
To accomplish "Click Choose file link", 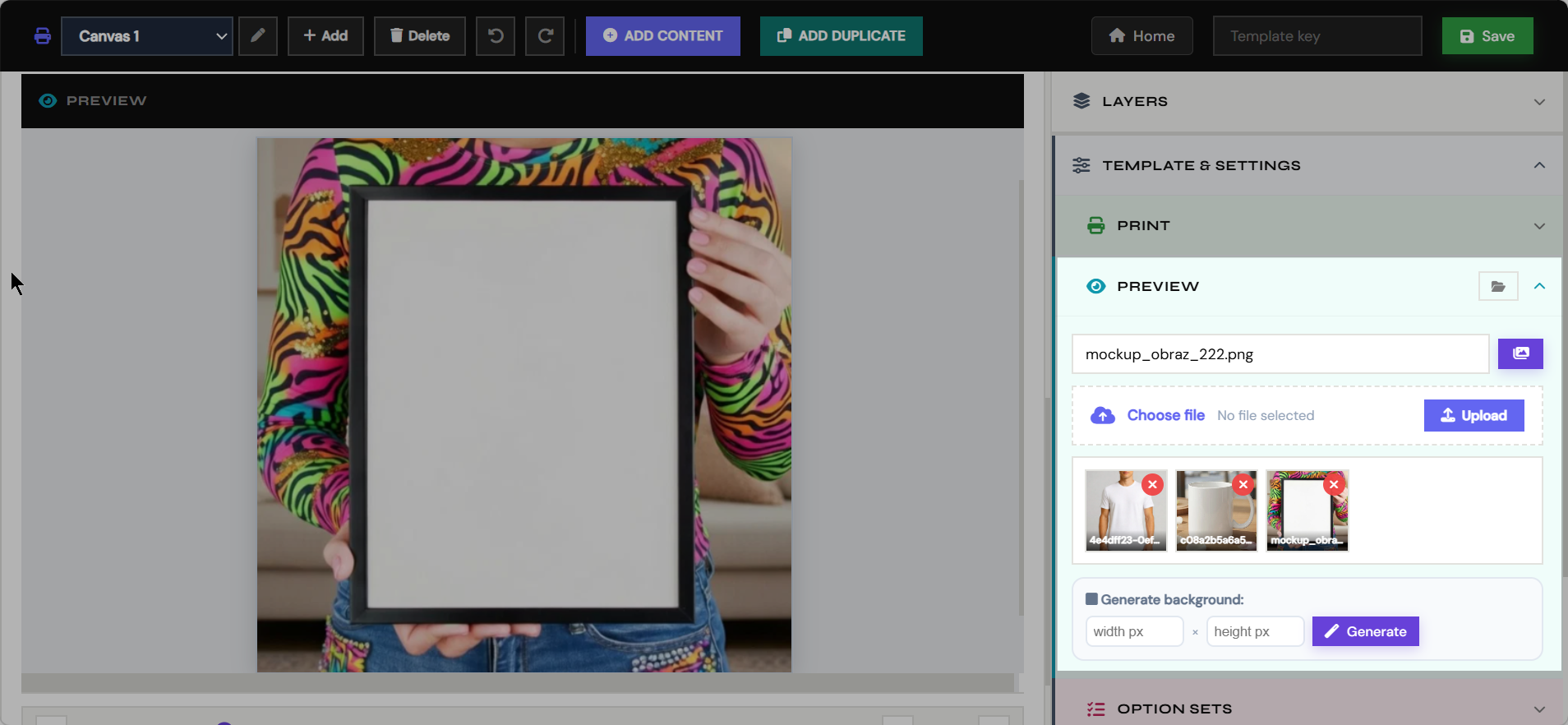I will 1165,415.
